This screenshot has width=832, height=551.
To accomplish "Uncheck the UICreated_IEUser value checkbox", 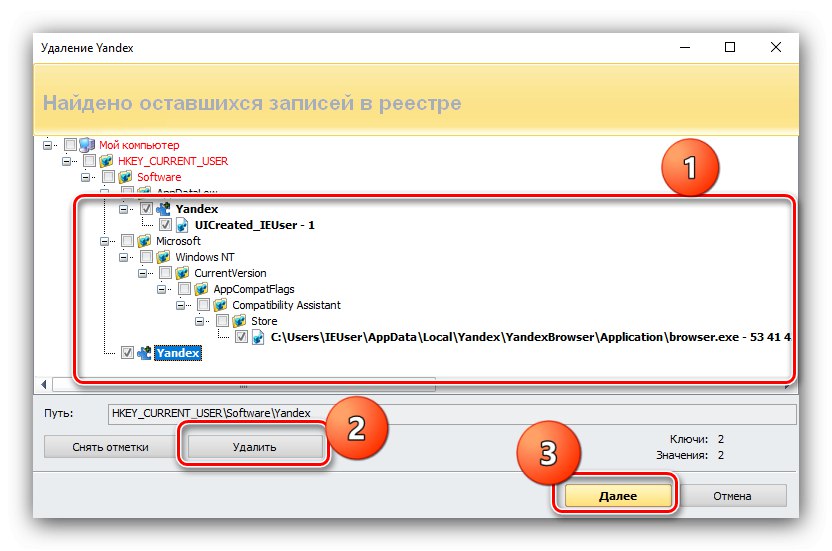I will coord(166,225).
